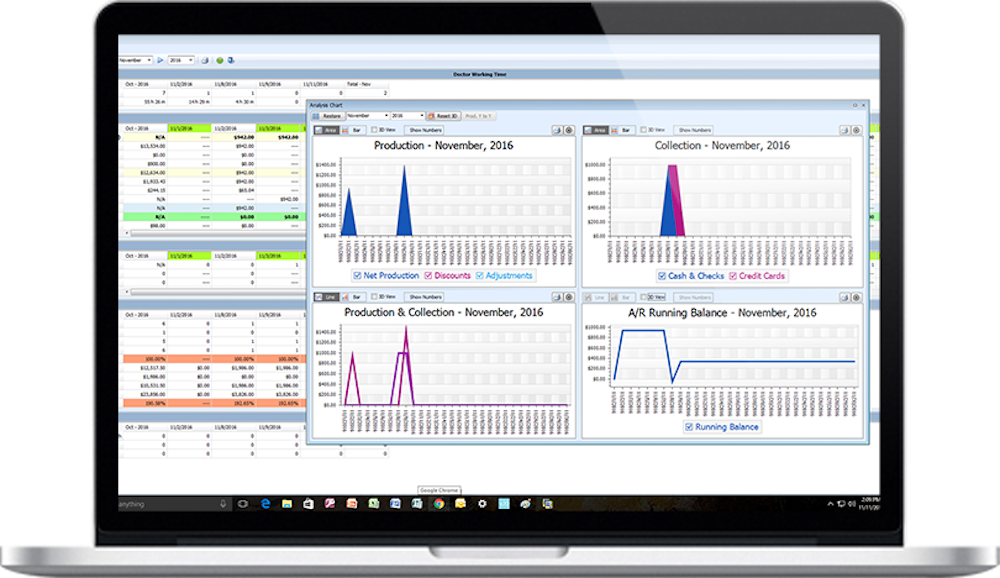Click the export icon next to the globe

tap(230, 61)
